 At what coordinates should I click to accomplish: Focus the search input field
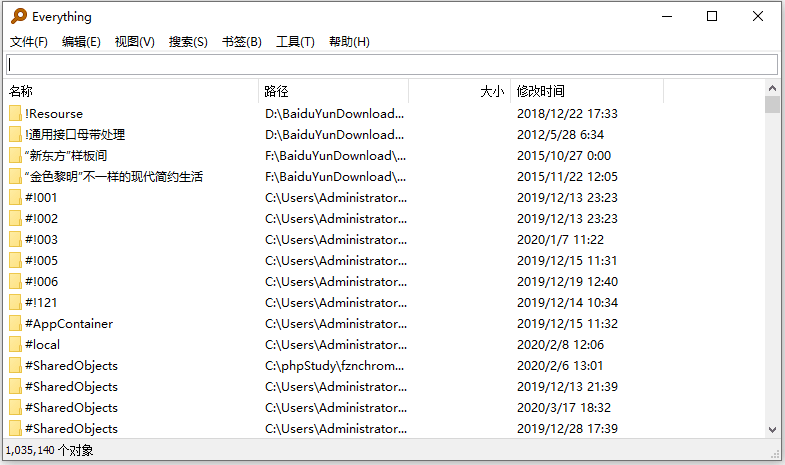392,65
